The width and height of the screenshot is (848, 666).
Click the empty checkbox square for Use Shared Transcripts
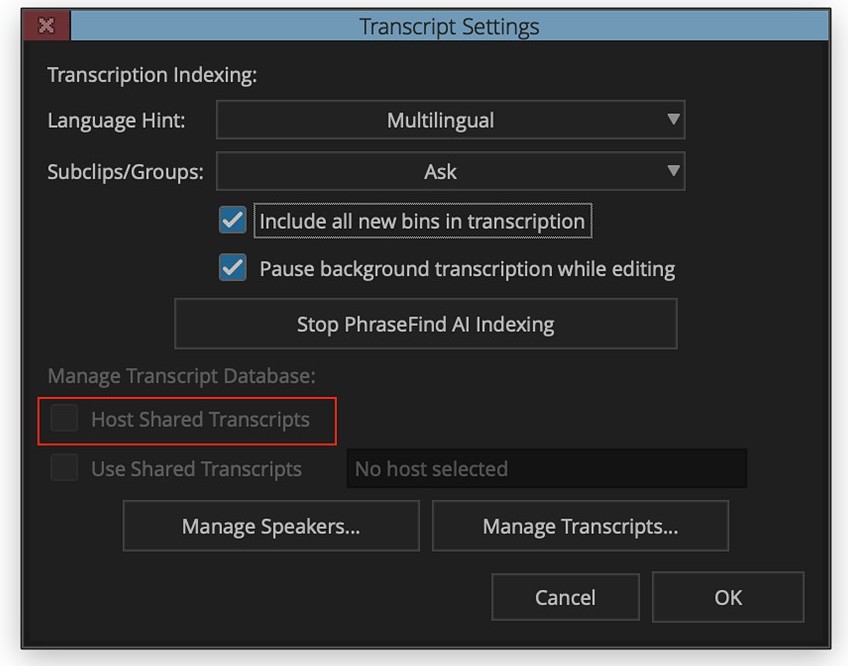pos(64,468)
